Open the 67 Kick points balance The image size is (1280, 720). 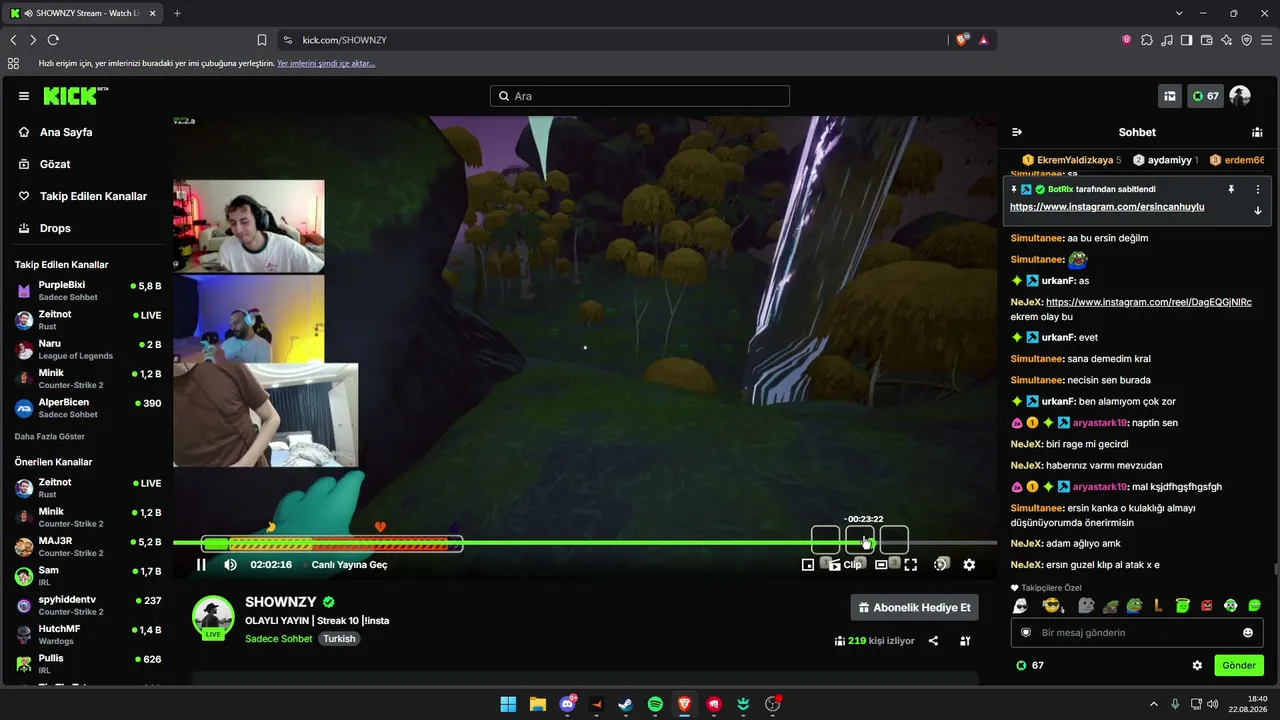[x=1205, y=96]
